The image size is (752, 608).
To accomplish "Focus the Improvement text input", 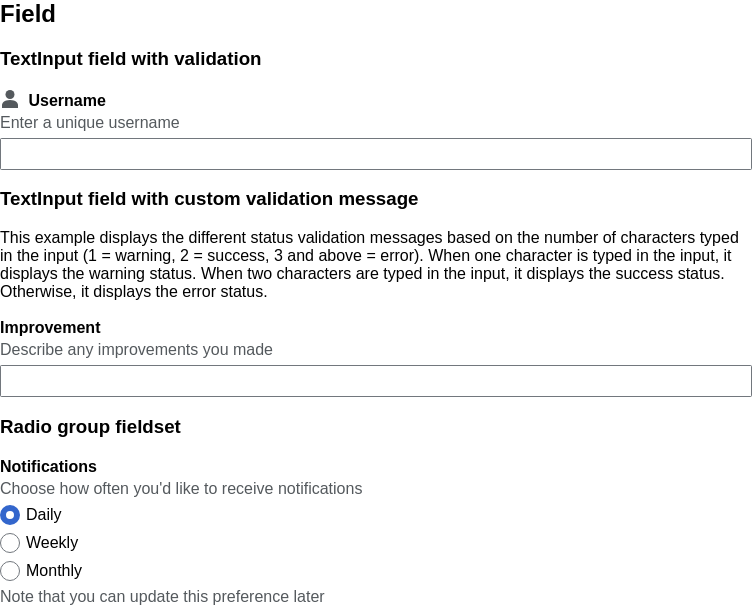I will pyautogui.click(x=376, y=381).
